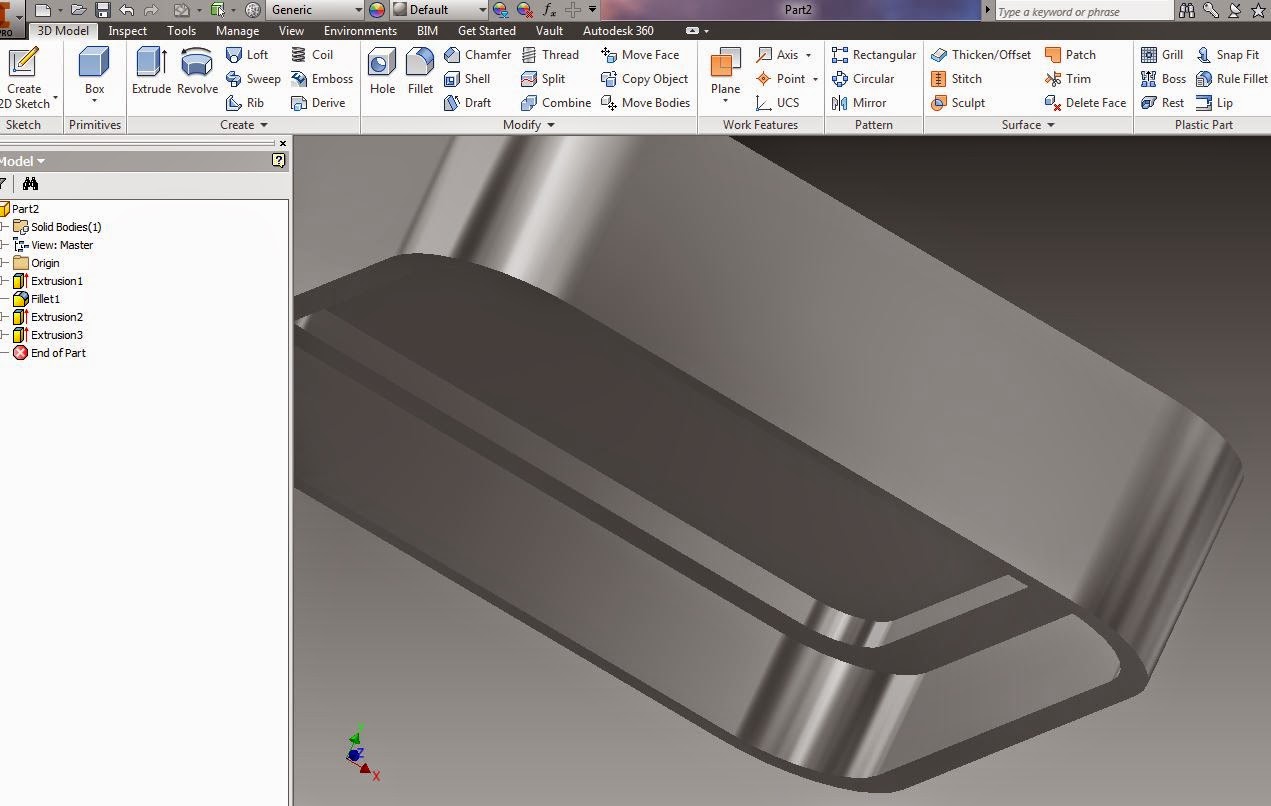
Task: Open the color wheel appearance picker
Action: click(x=376, y=10)
